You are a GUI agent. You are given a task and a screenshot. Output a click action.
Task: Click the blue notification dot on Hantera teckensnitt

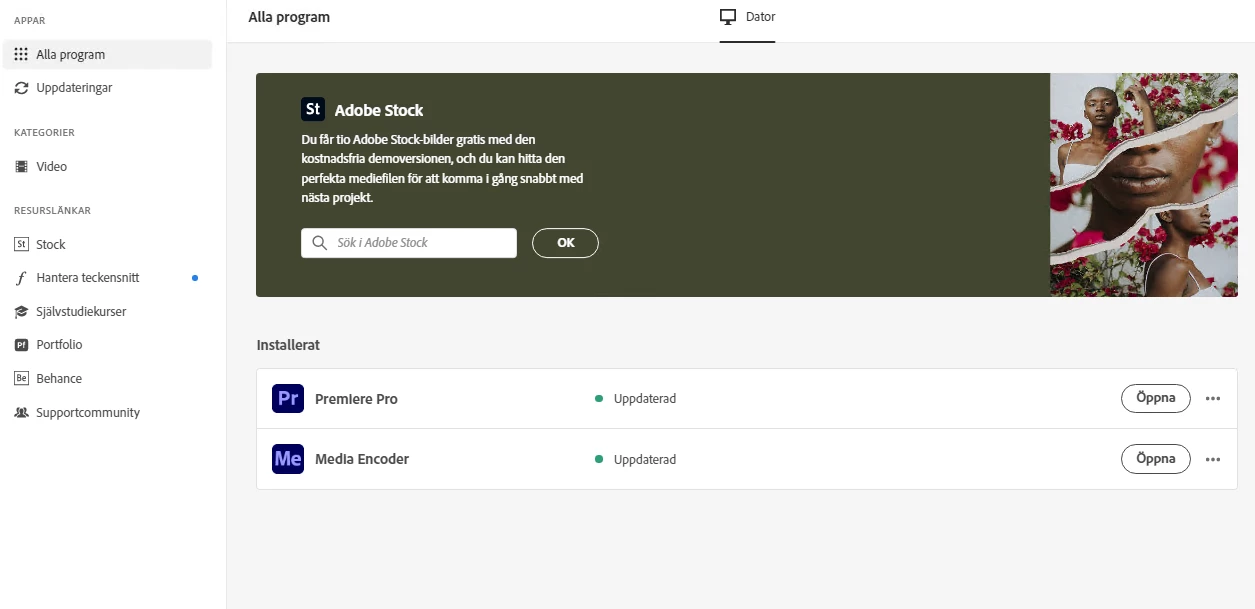pos(195,278)
